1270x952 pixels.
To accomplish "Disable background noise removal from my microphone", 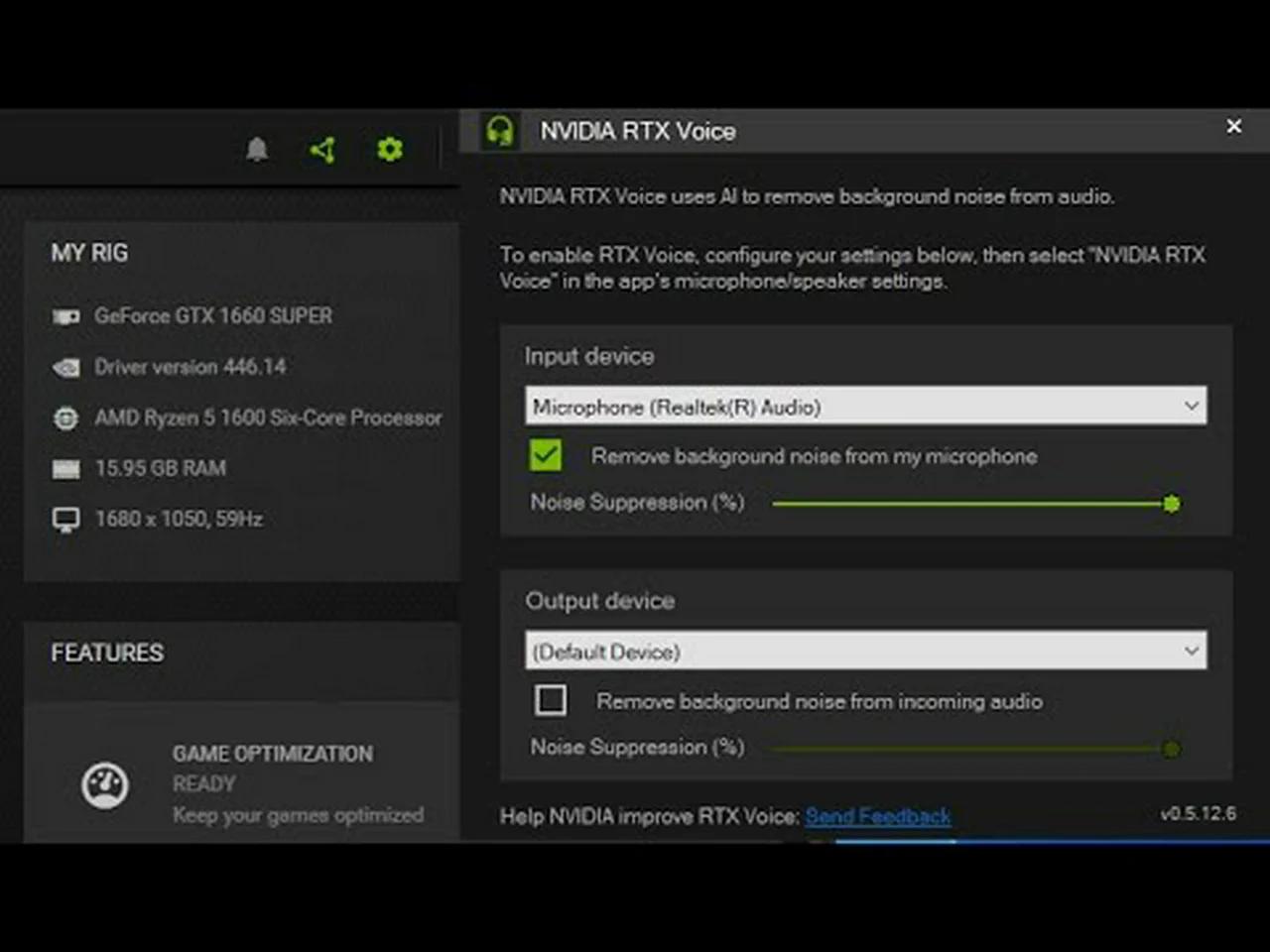I will point(546,455).
